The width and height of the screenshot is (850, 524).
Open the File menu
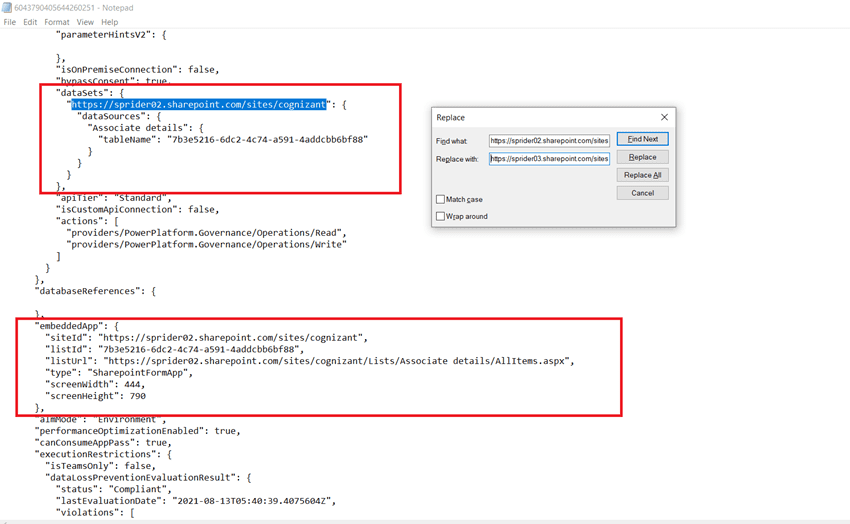(10, 22)
